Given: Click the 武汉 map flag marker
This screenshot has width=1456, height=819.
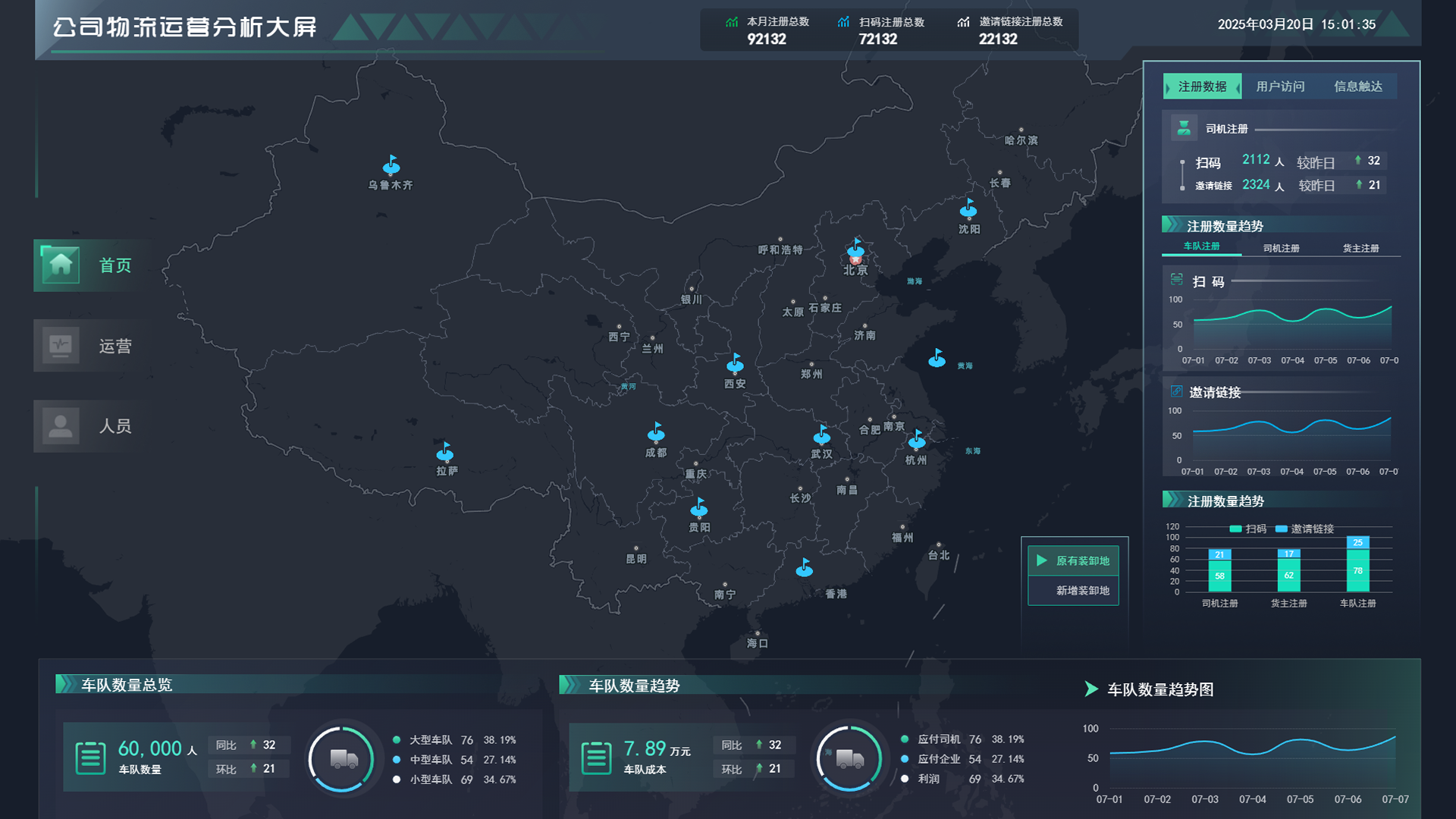Looking at the screenshot, I should (x=822, y=435).
